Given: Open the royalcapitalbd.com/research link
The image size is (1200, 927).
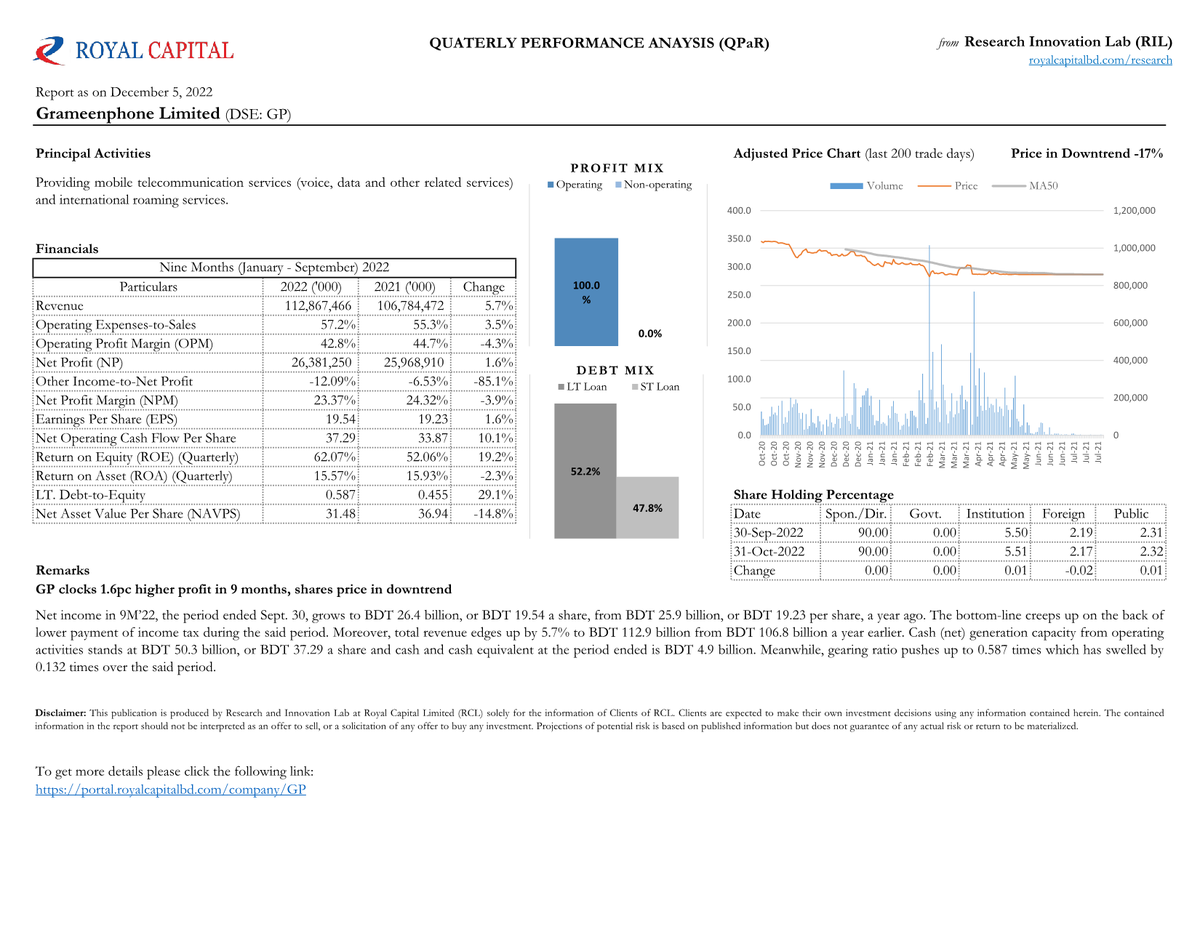Looking at the screenshot, I should tap(1100, 60).
